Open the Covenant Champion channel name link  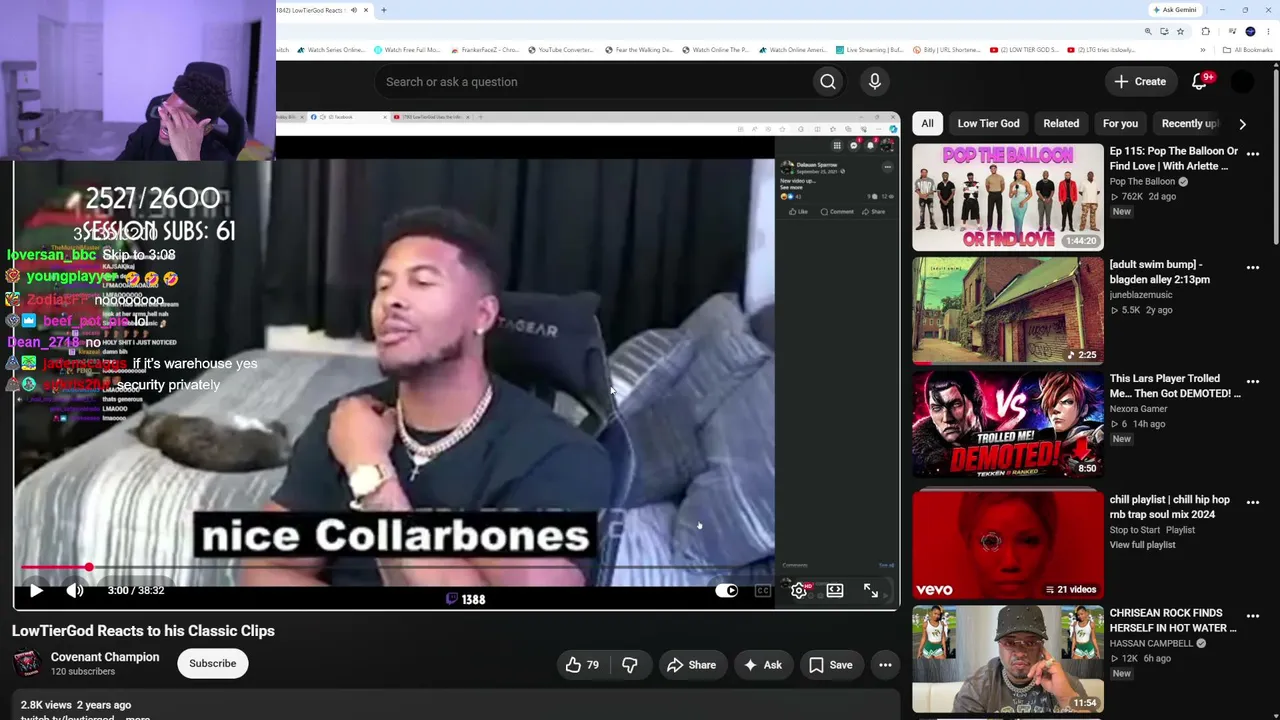click(x=105, y=657)
